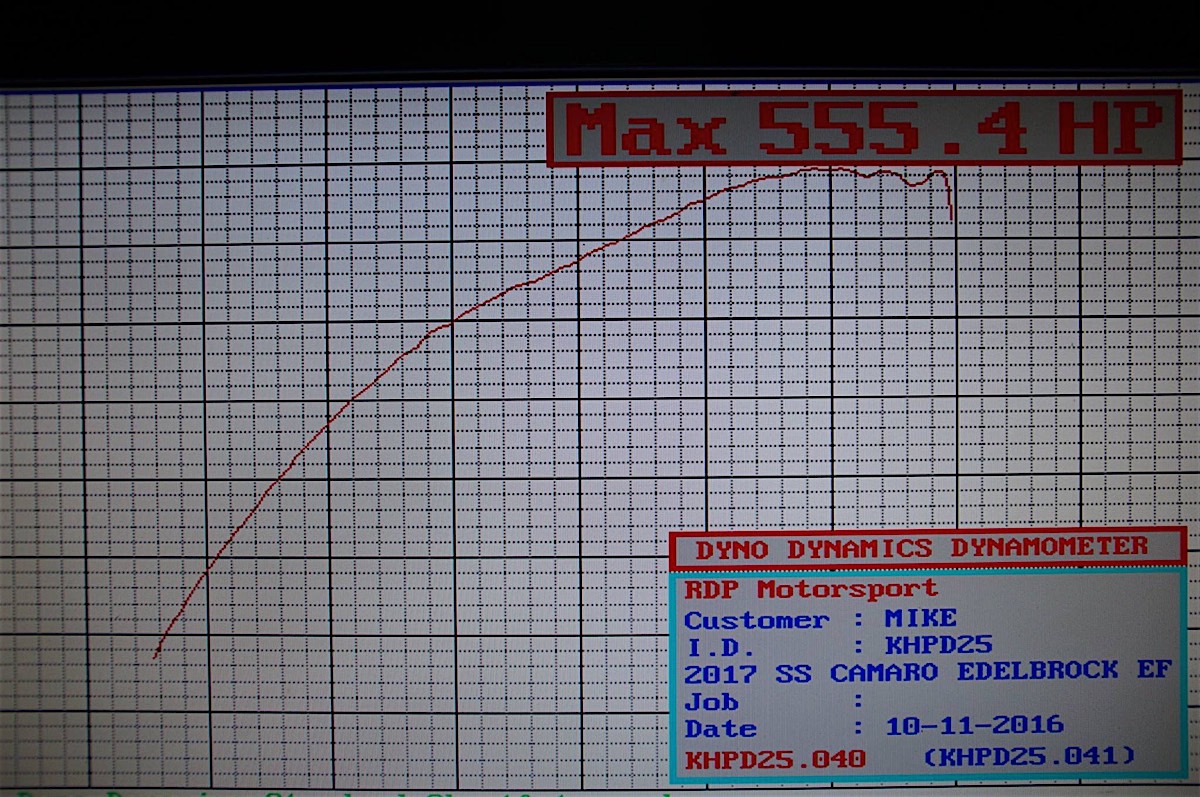
Task: Select the Customer : MIKE line
Action: (820, 619)
